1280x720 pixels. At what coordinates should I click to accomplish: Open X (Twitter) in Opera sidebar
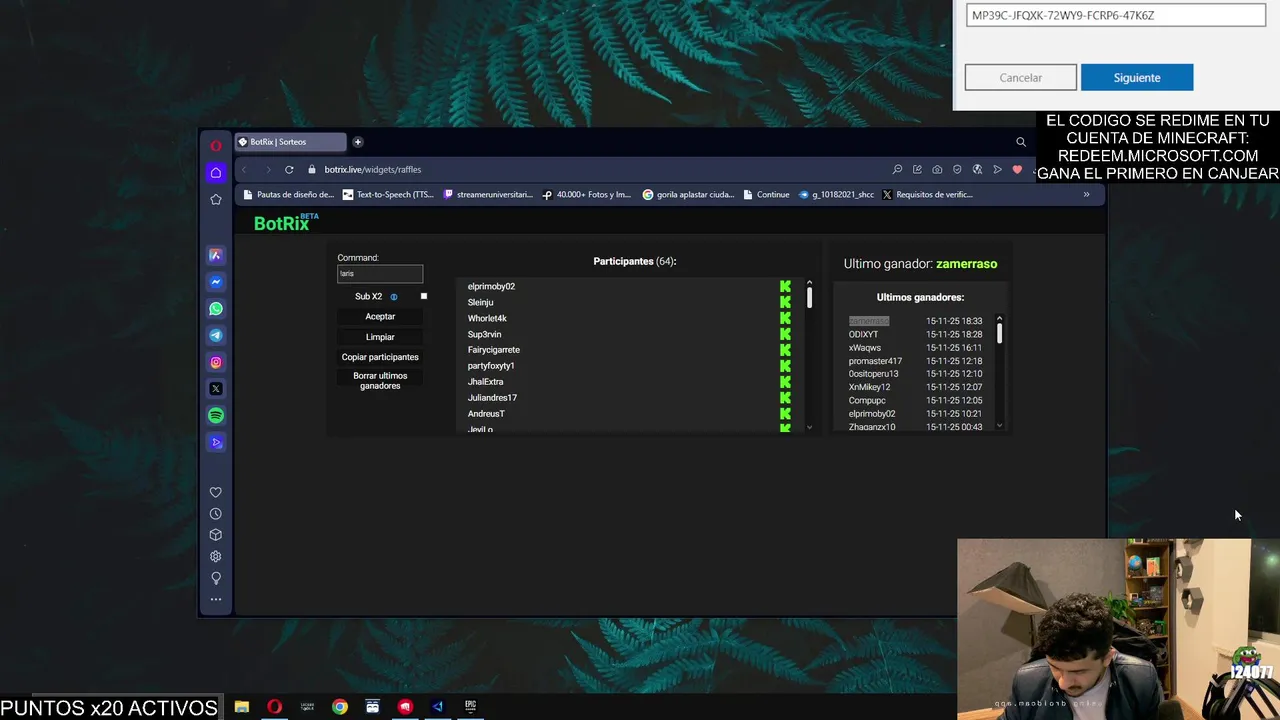click(x=215, y=389)
